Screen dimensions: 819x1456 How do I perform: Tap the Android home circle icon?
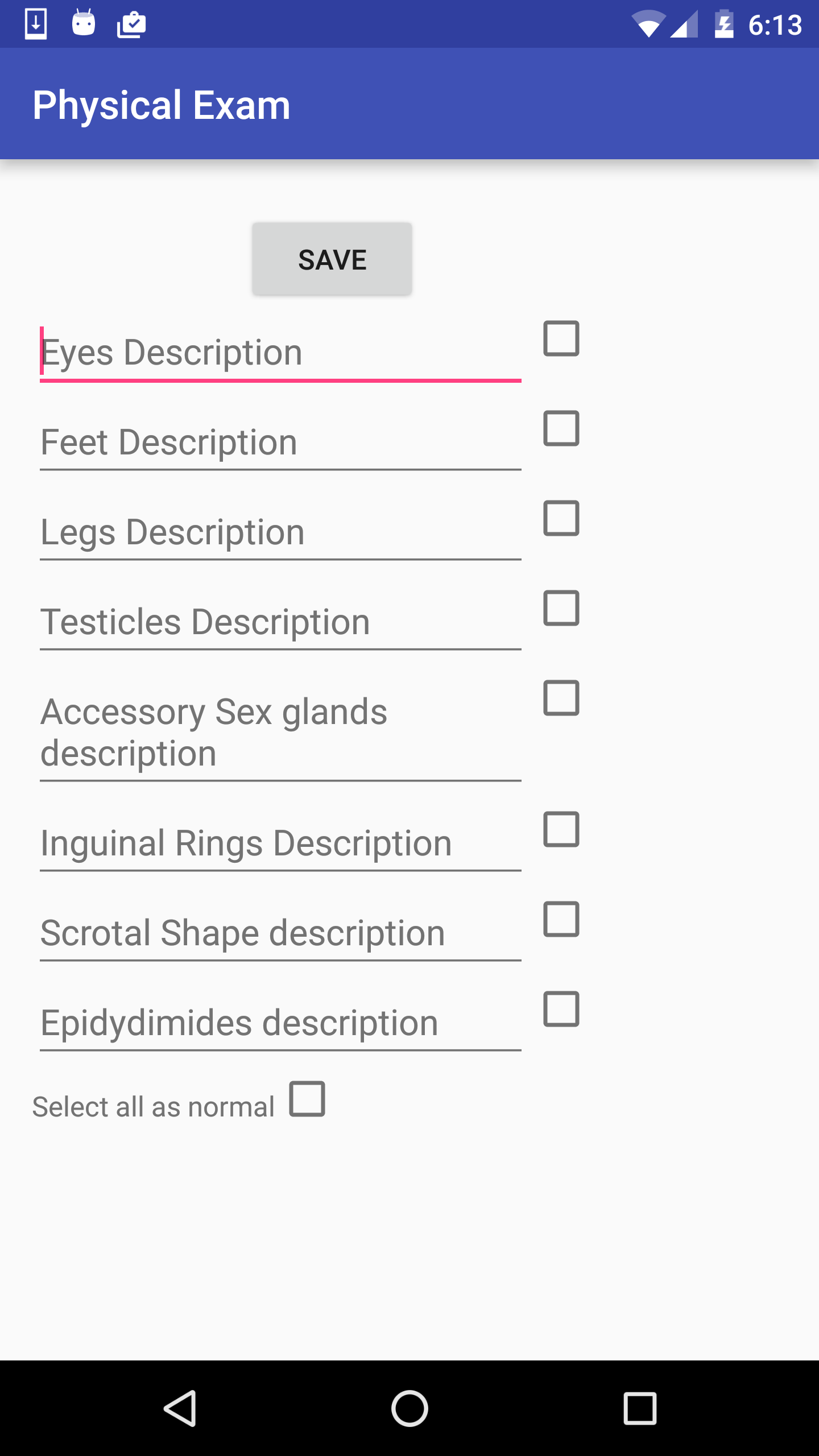click(409, 1408)
